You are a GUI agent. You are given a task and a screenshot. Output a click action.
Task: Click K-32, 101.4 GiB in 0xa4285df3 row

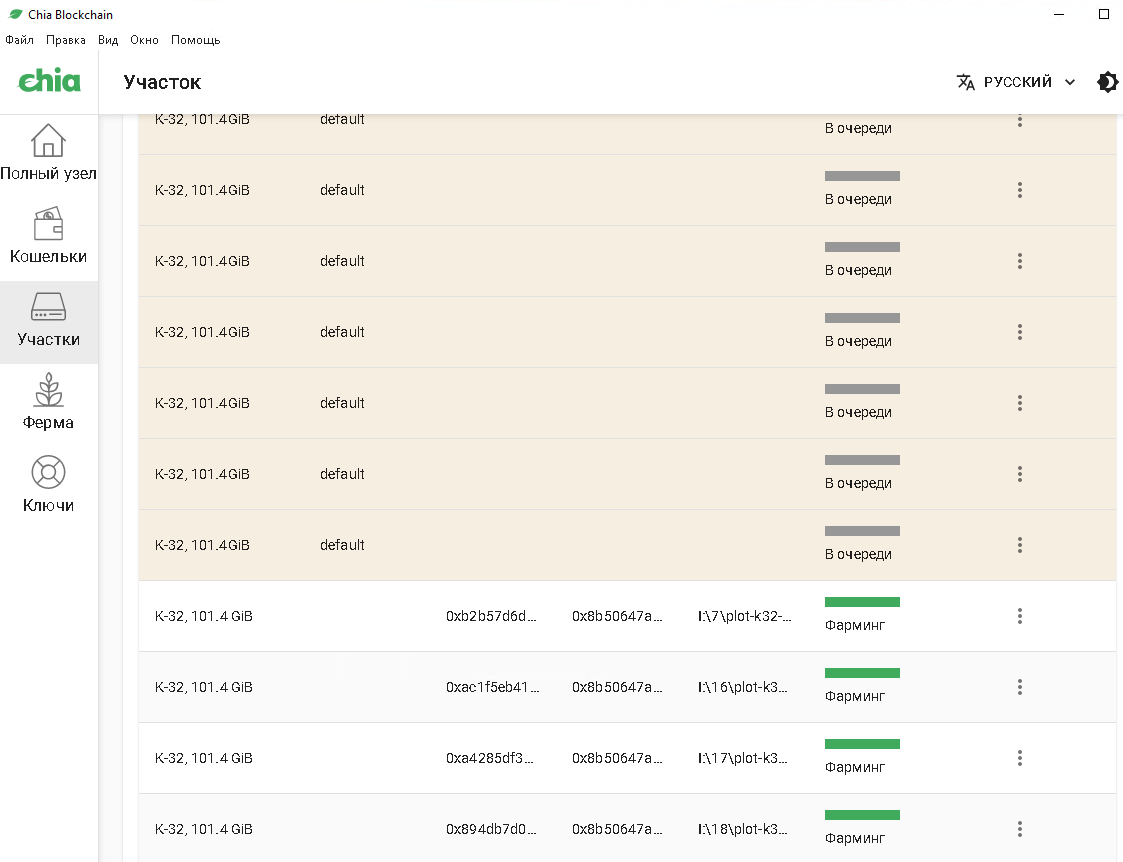pyautogui.click(x=203, y=758)
